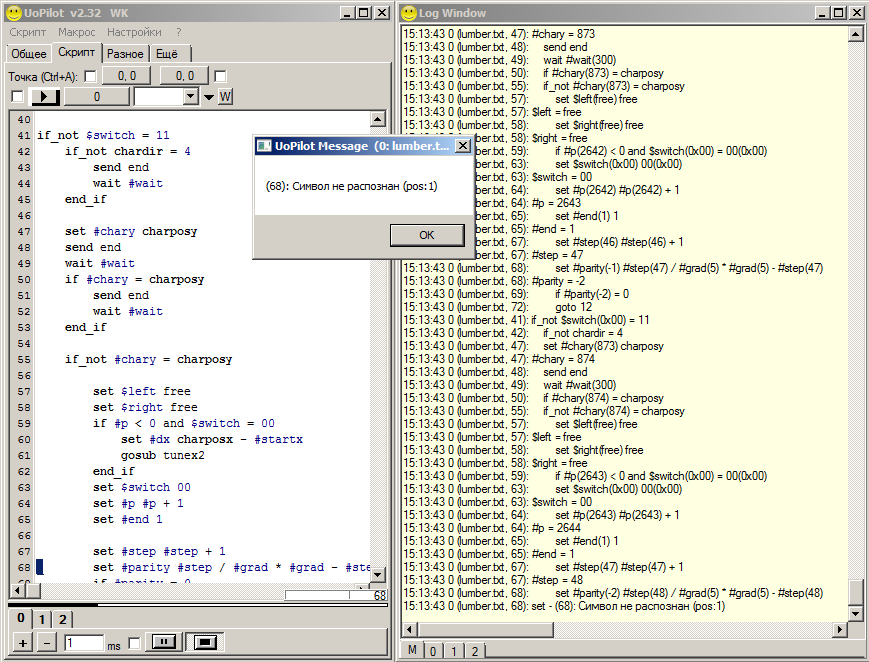Select the M tab in Log Window
The width and height of the screenshot is (869, 662).
pyautogui.click(x=412, y=651)
